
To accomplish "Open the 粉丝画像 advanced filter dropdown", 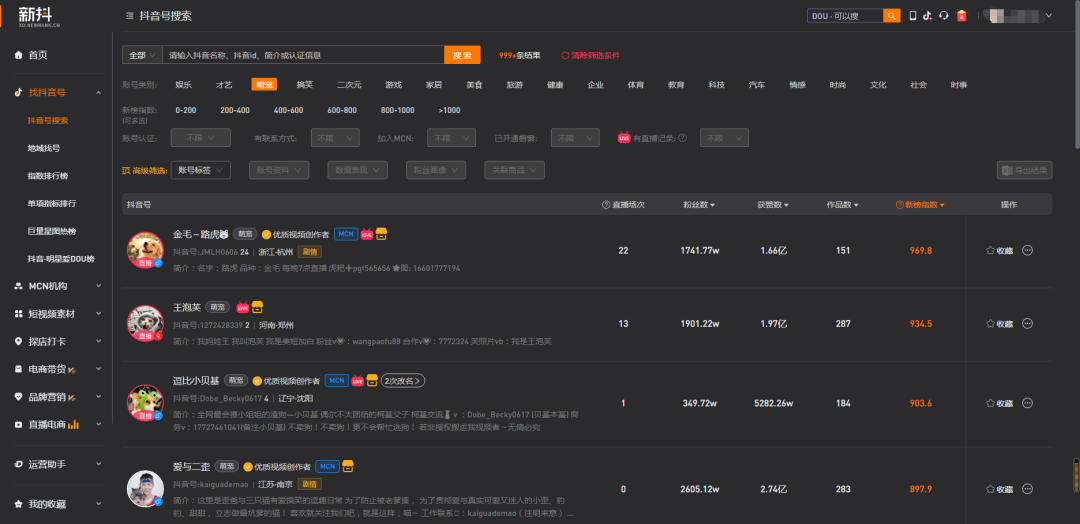I will point(436,170).
